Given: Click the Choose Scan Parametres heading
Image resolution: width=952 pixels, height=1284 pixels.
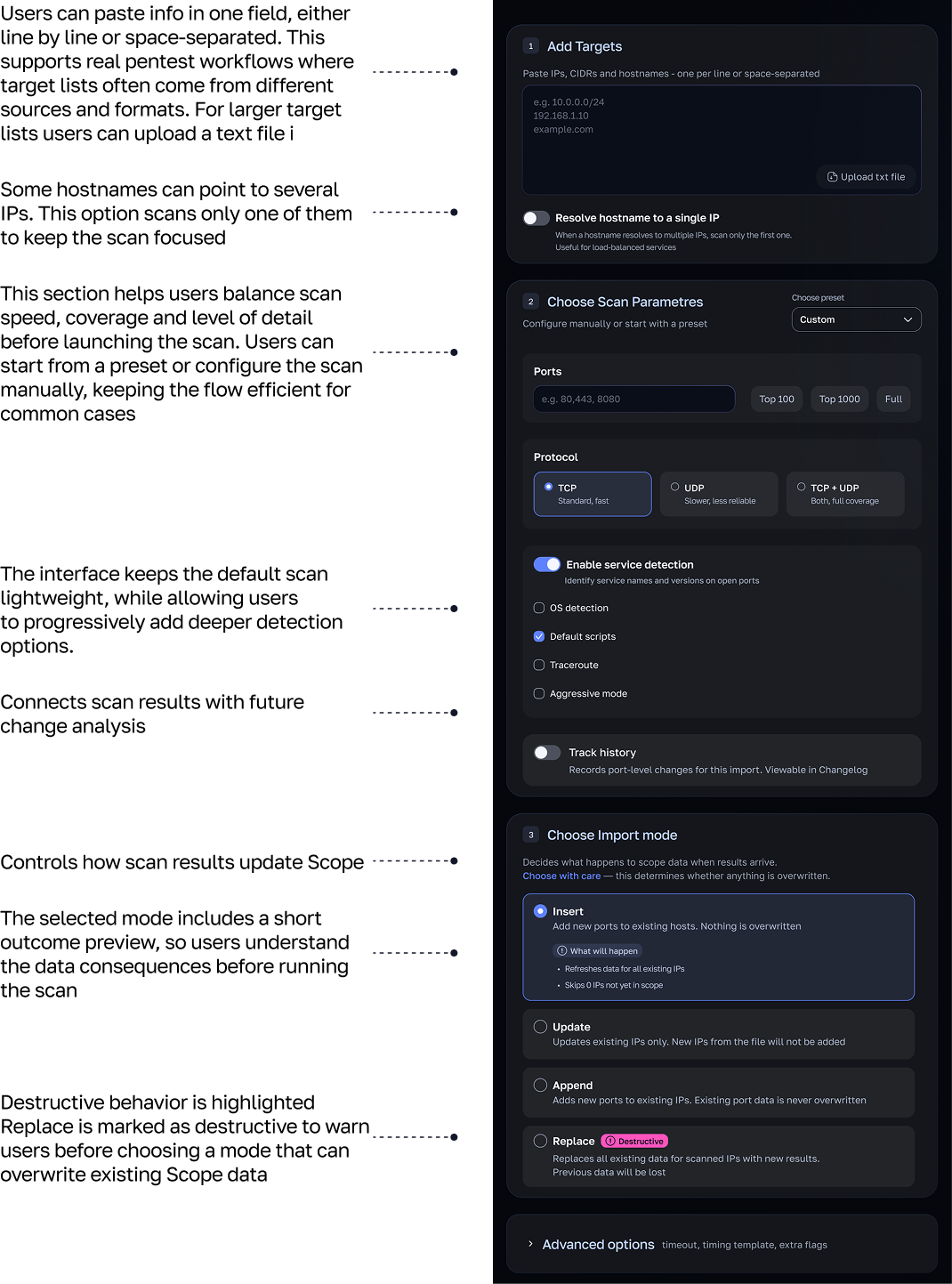Looking at the screenshot, I should pos(625,302).
